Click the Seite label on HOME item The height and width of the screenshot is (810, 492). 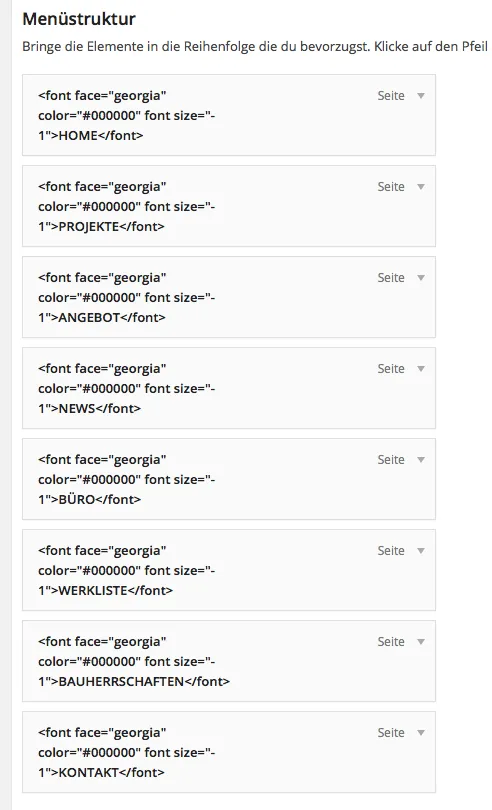[x=391, y=96]
